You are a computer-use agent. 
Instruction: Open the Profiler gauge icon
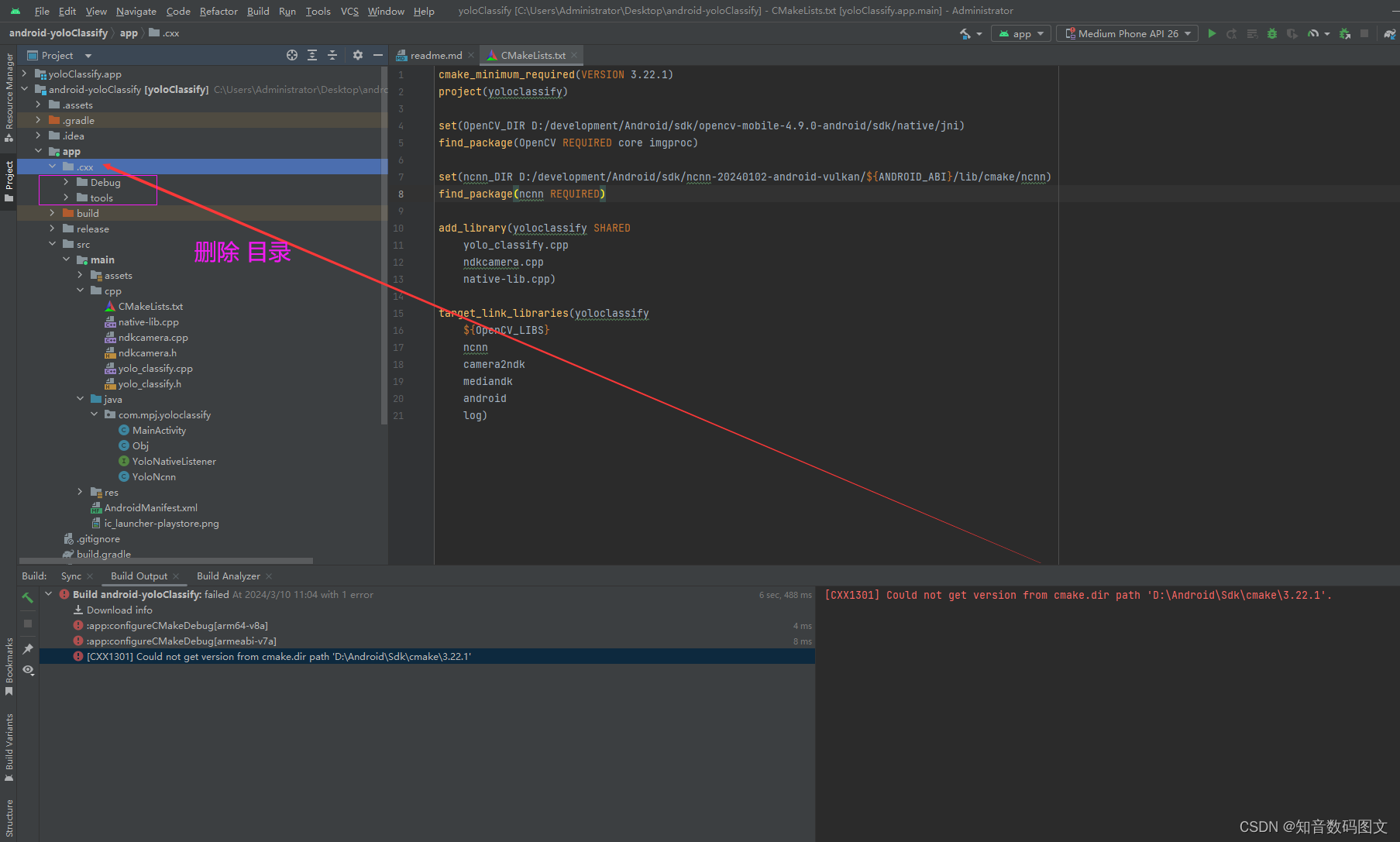click(1315, 33)
